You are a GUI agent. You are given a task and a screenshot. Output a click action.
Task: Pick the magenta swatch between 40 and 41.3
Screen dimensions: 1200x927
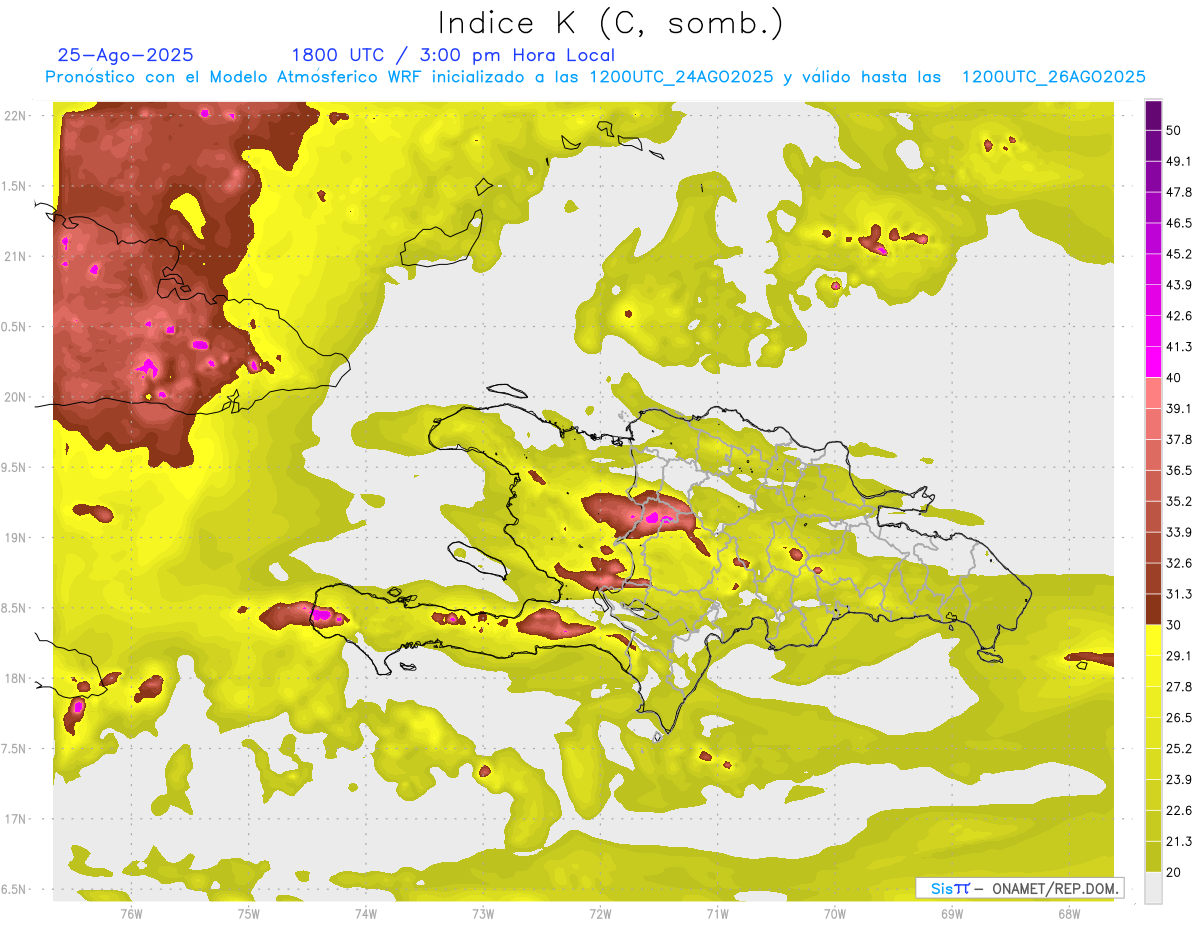coord(1153,362)
